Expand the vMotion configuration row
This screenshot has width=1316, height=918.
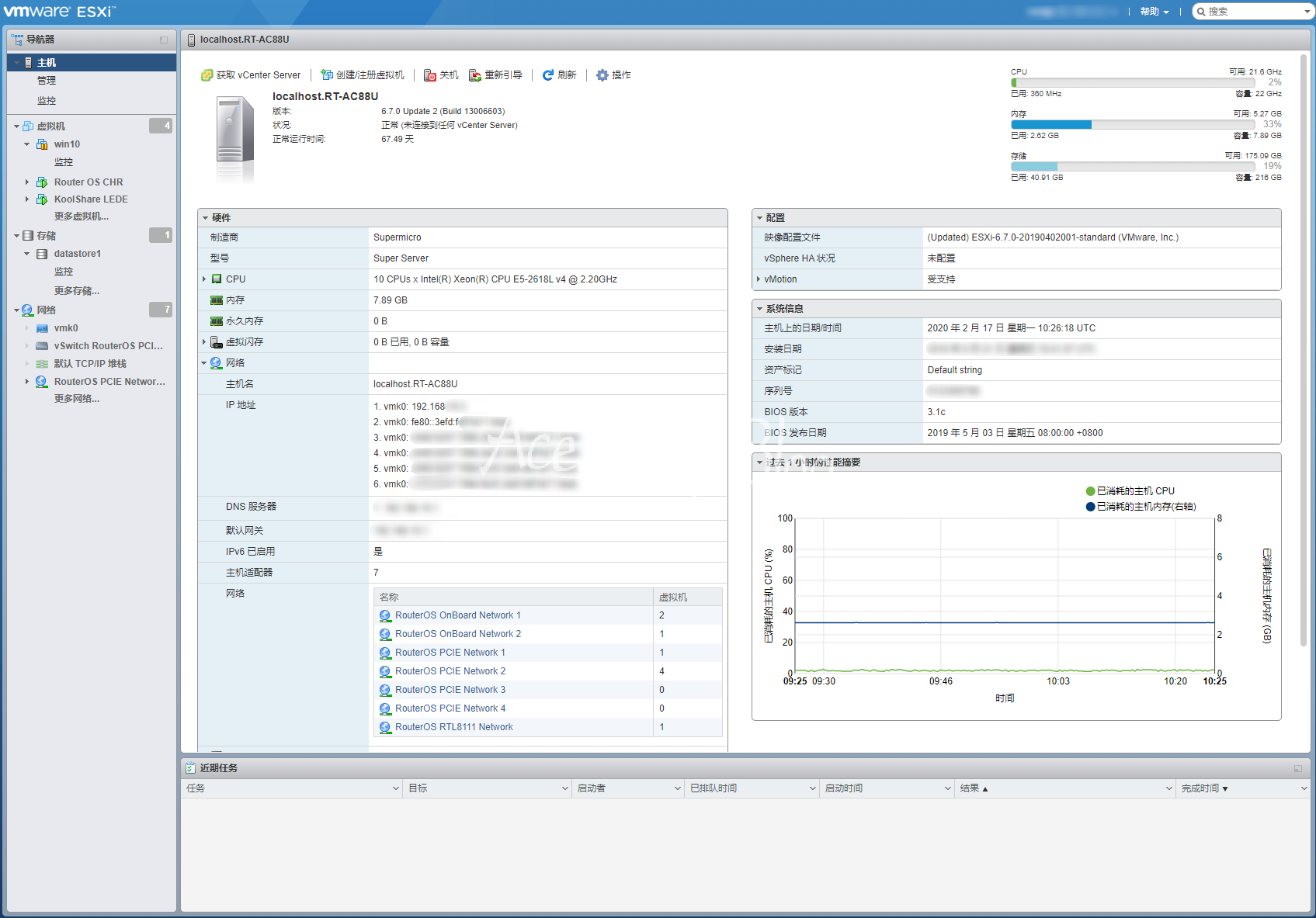[759, 279]
